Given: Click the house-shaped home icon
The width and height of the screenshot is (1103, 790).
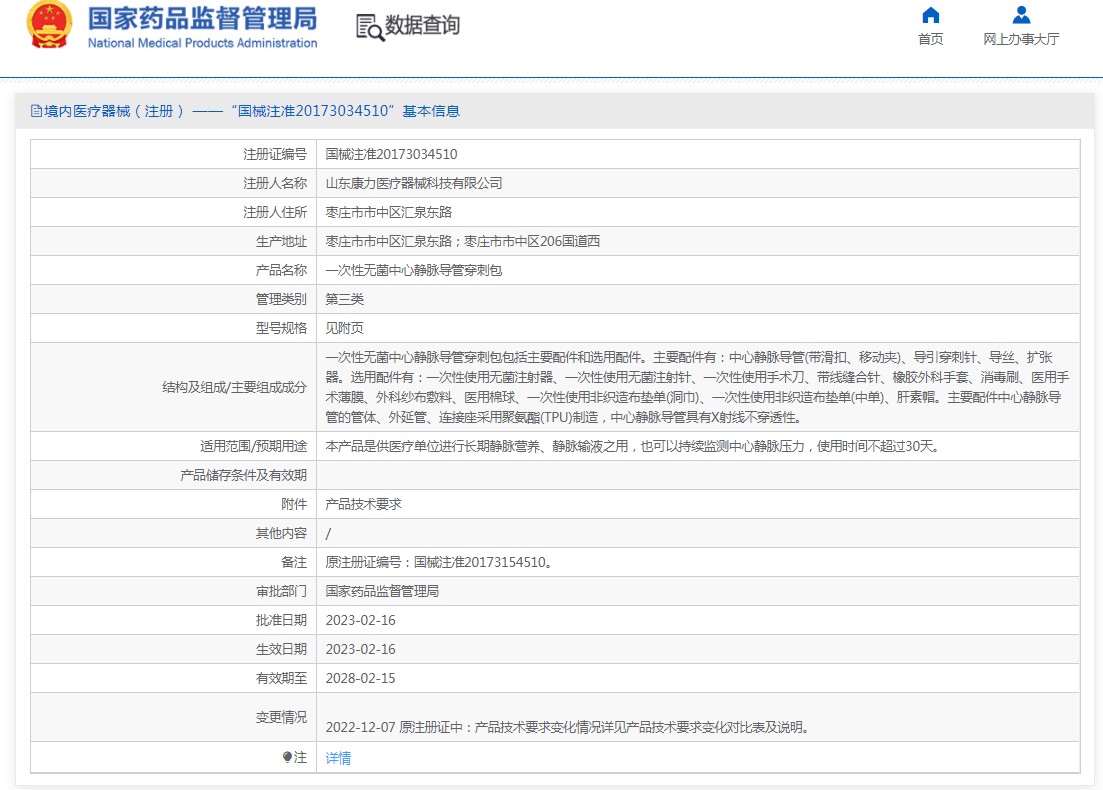Looking at the screenshot, I should [x=930, y=15].
